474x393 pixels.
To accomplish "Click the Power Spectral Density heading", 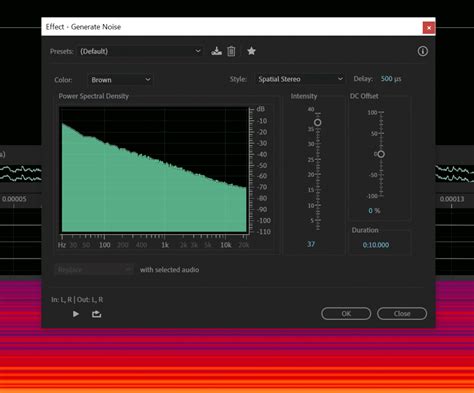I will click(94, 96).
